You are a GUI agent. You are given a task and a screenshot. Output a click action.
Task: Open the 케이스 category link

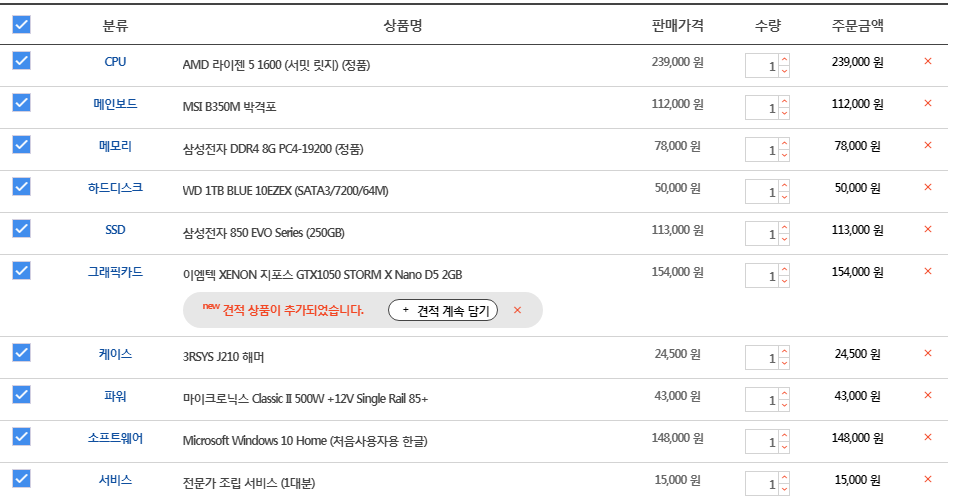115,354
